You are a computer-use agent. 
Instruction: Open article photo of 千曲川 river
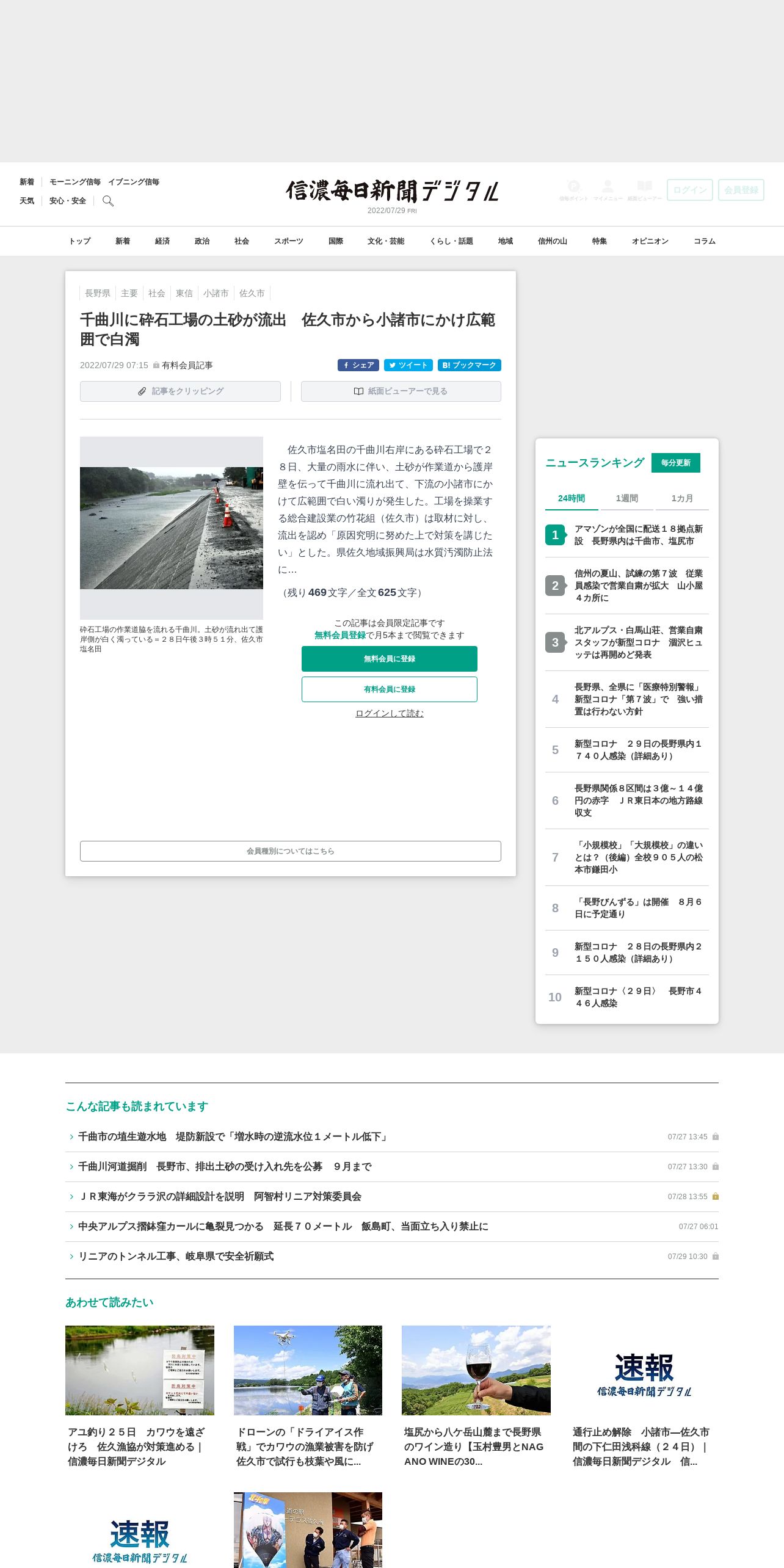click(x=172, y=528)
